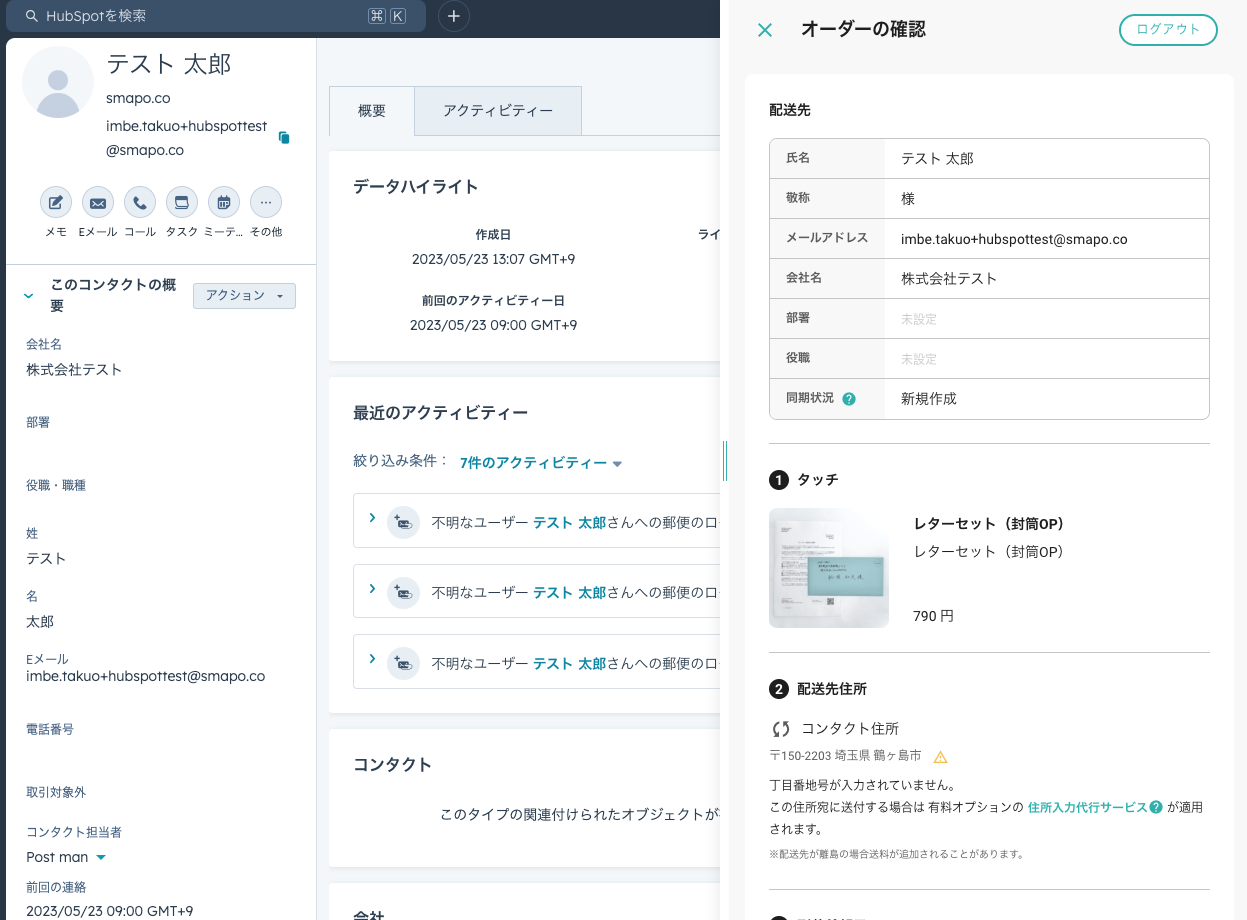
Task: Click the contact avatar image
Action: (x=58, y=82)
